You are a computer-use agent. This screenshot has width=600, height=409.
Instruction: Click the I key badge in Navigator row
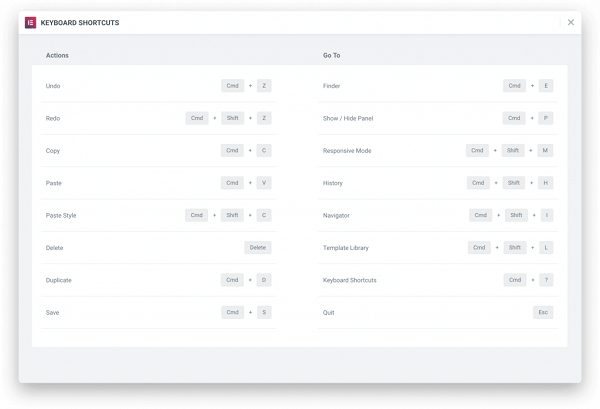(x=547, y=215)
